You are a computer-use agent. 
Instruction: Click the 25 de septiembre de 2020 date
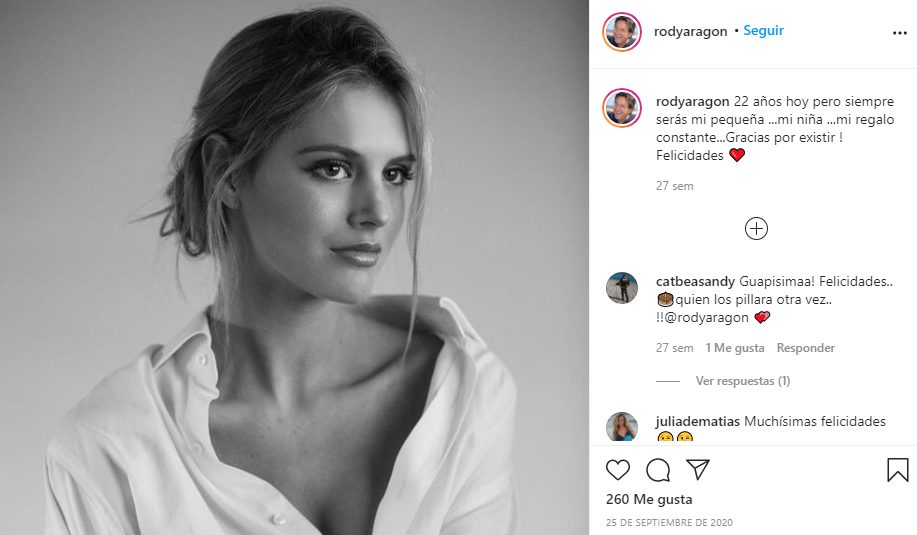tap(660, 522)
